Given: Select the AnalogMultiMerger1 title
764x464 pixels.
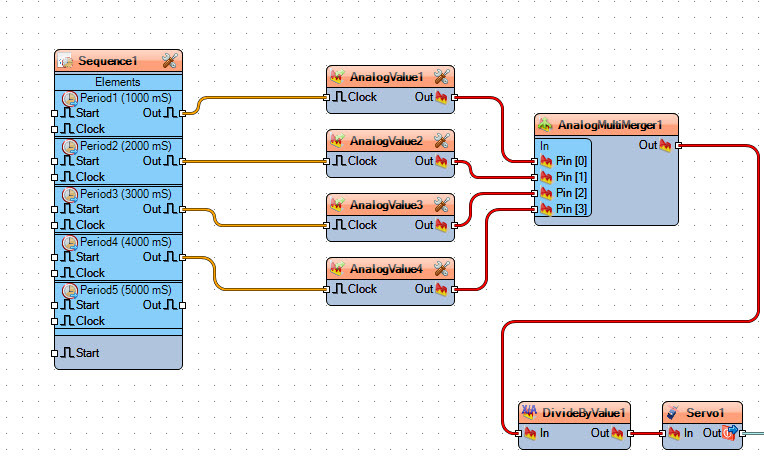Looking at the screenshot, I should click(x=610, y=125).
